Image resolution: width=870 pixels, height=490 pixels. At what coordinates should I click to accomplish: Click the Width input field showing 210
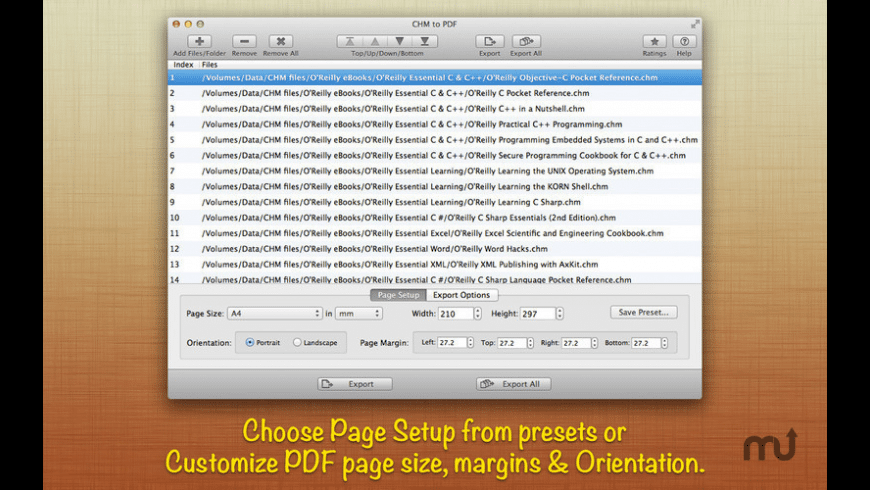pyautogui.click(x=456, y=314)
